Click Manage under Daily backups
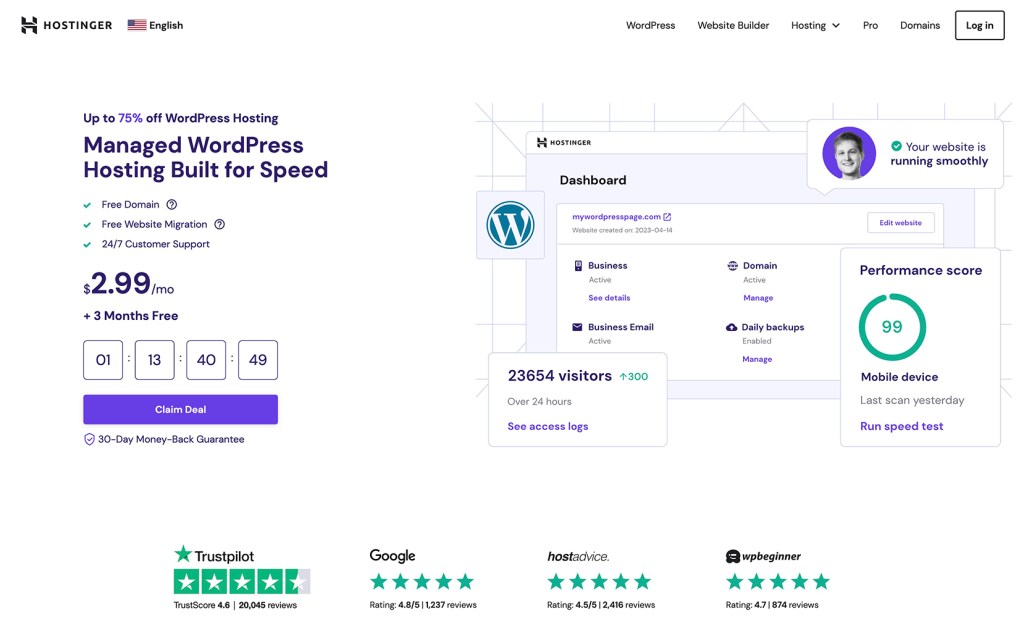This screenshot has width=1024, height=622. [x=757, y=359]
